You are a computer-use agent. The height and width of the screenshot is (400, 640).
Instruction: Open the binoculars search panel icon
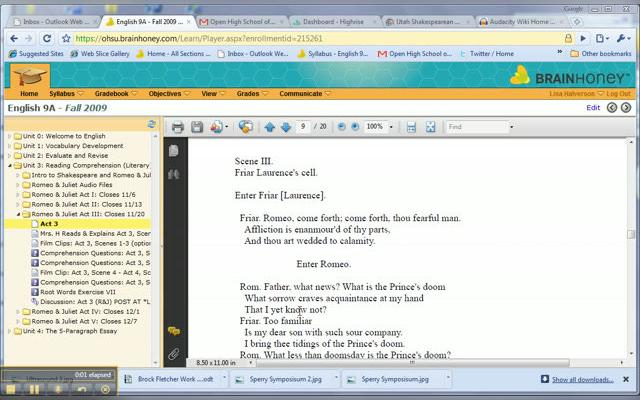(x=174, y=174)
